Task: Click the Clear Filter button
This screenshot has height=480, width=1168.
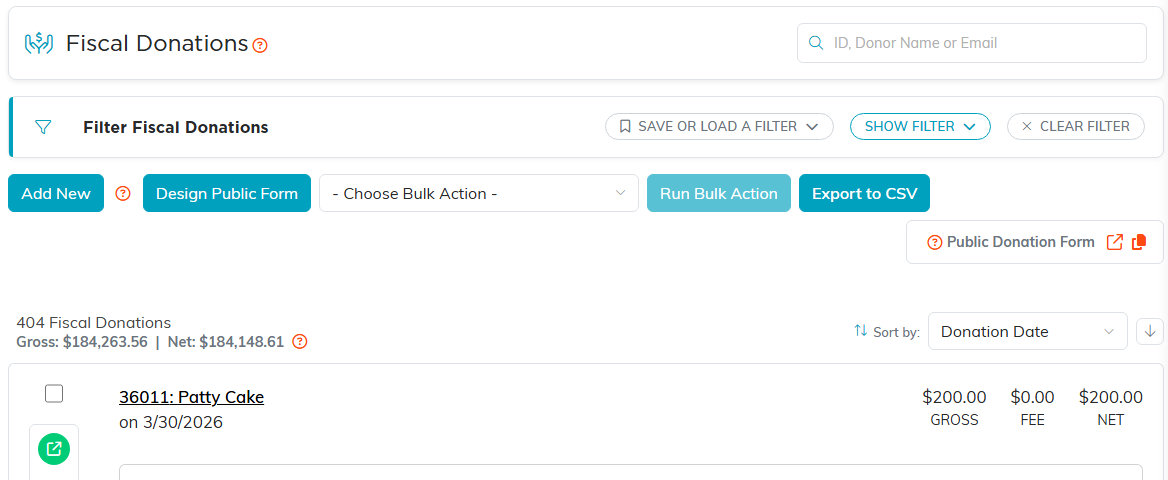Action: tap(1076, 127)
